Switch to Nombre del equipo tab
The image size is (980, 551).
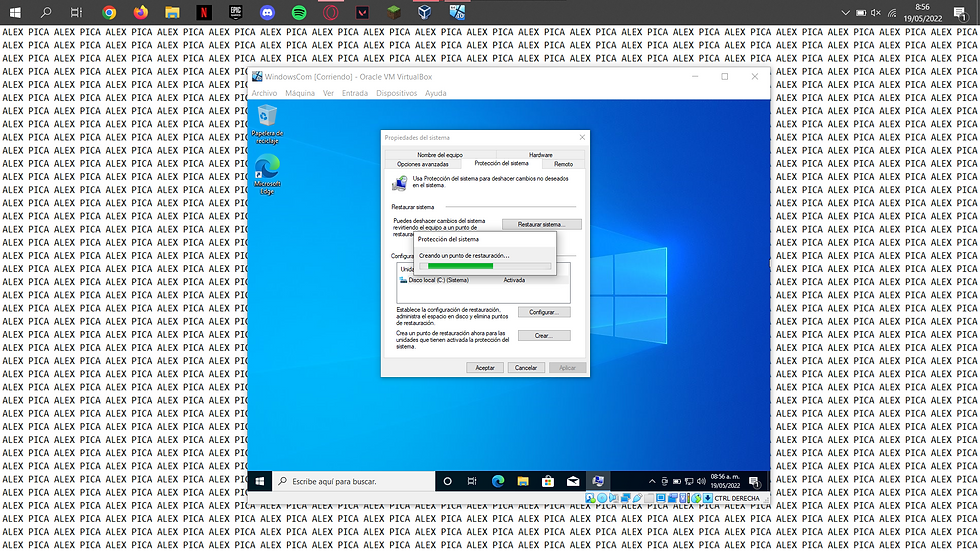point(440,154)
